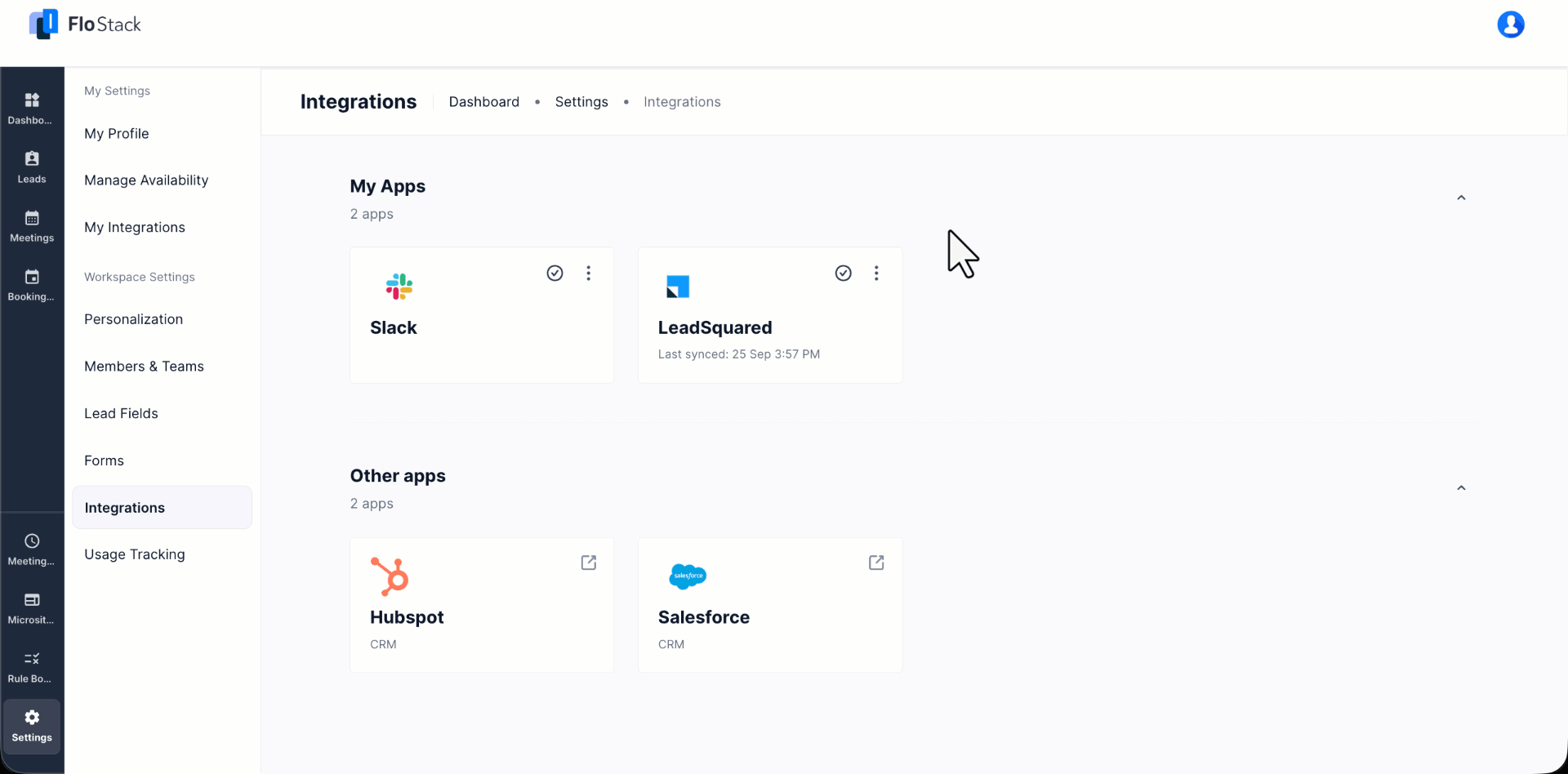Viewport: 1568px width, 774px height.
Task: Click the Settings breadcrumb link
Action: pos(581,102)
